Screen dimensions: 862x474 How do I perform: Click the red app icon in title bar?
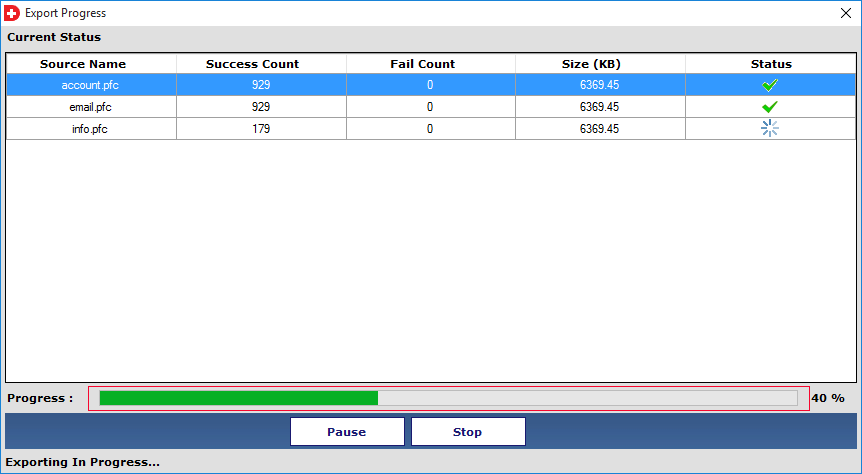tap(12, 13)
